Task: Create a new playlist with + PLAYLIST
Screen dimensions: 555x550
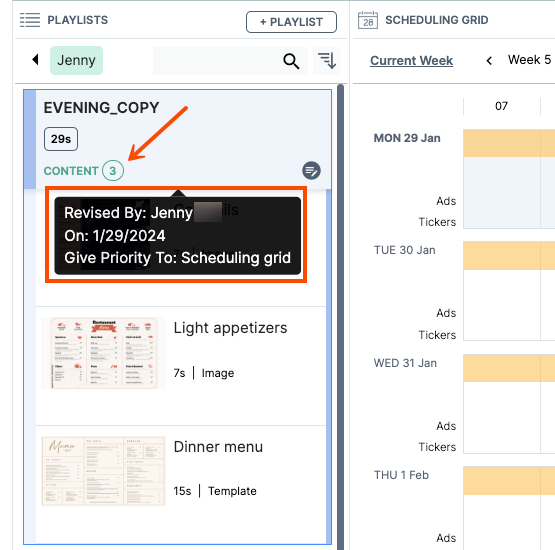Action: [291, 22]
